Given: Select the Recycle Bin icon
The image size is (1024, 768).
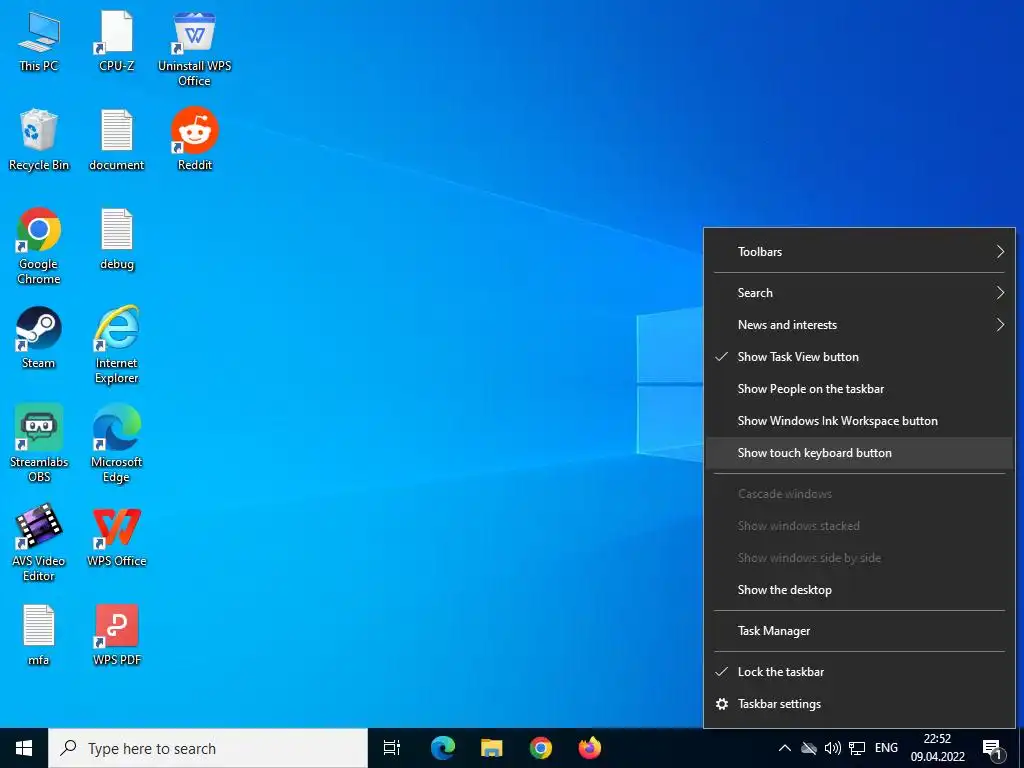Looking at the screenshot, I should click(x=39, y=140).
